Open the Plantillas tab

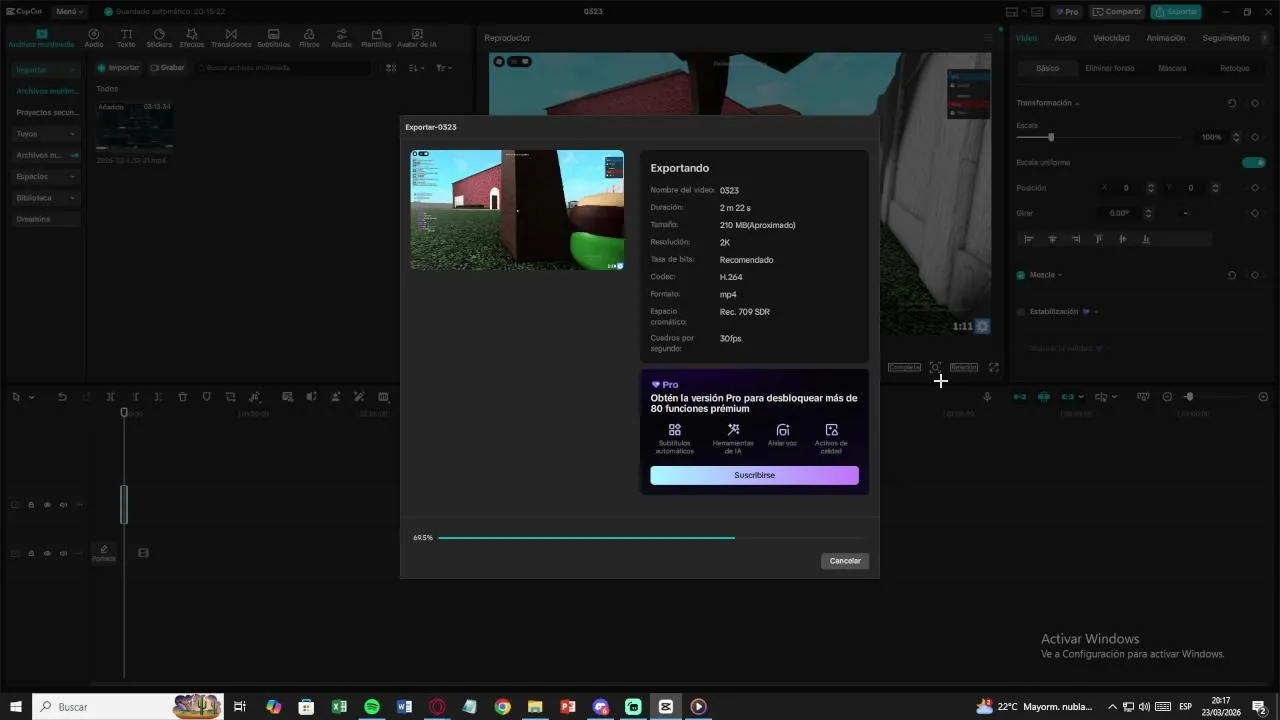[x=376, y=39]
